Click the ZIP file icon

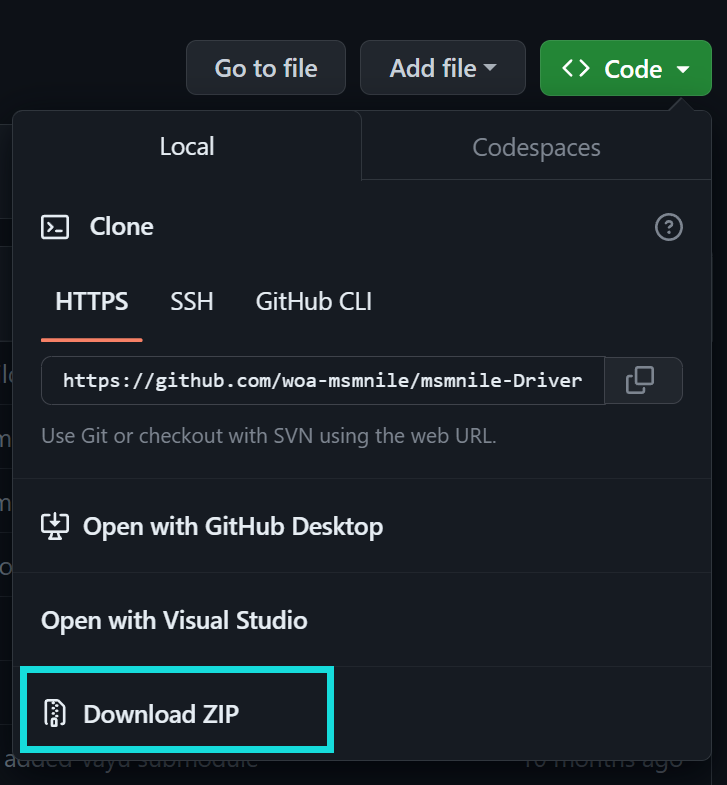coord(55,713)
